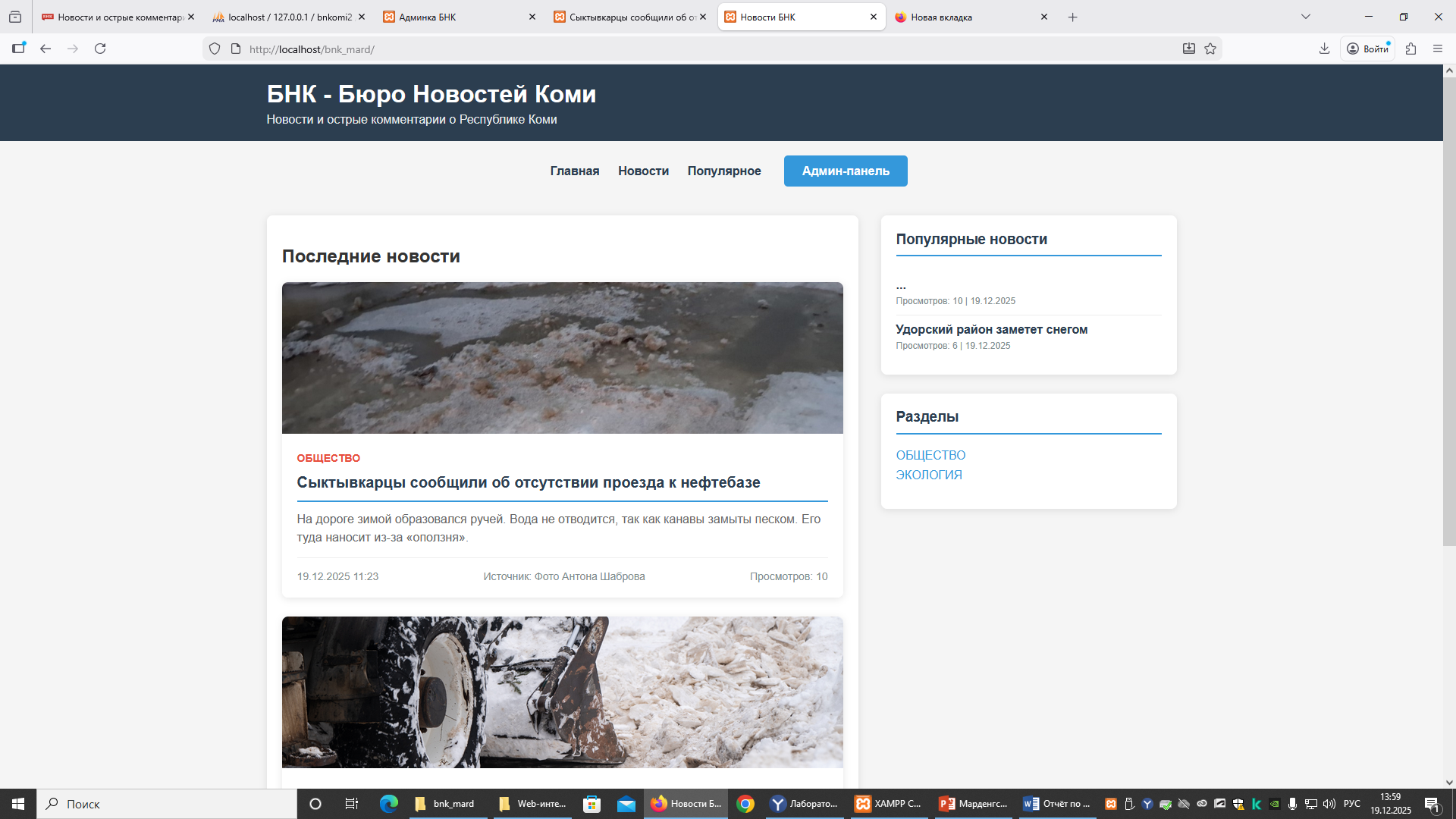
Task: Expand the list all tabs dropdown
Action: pos(1305,17)
